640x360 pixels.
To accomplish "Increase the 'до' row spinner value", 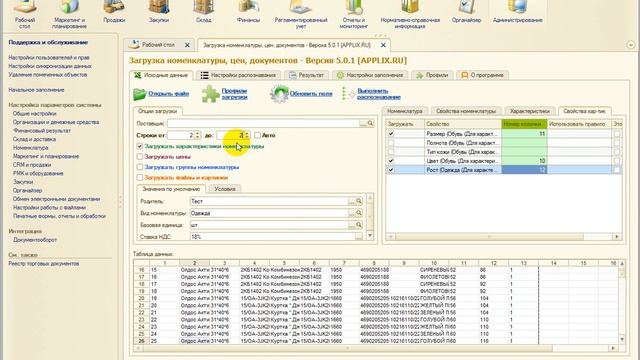I will pos(247,133).
